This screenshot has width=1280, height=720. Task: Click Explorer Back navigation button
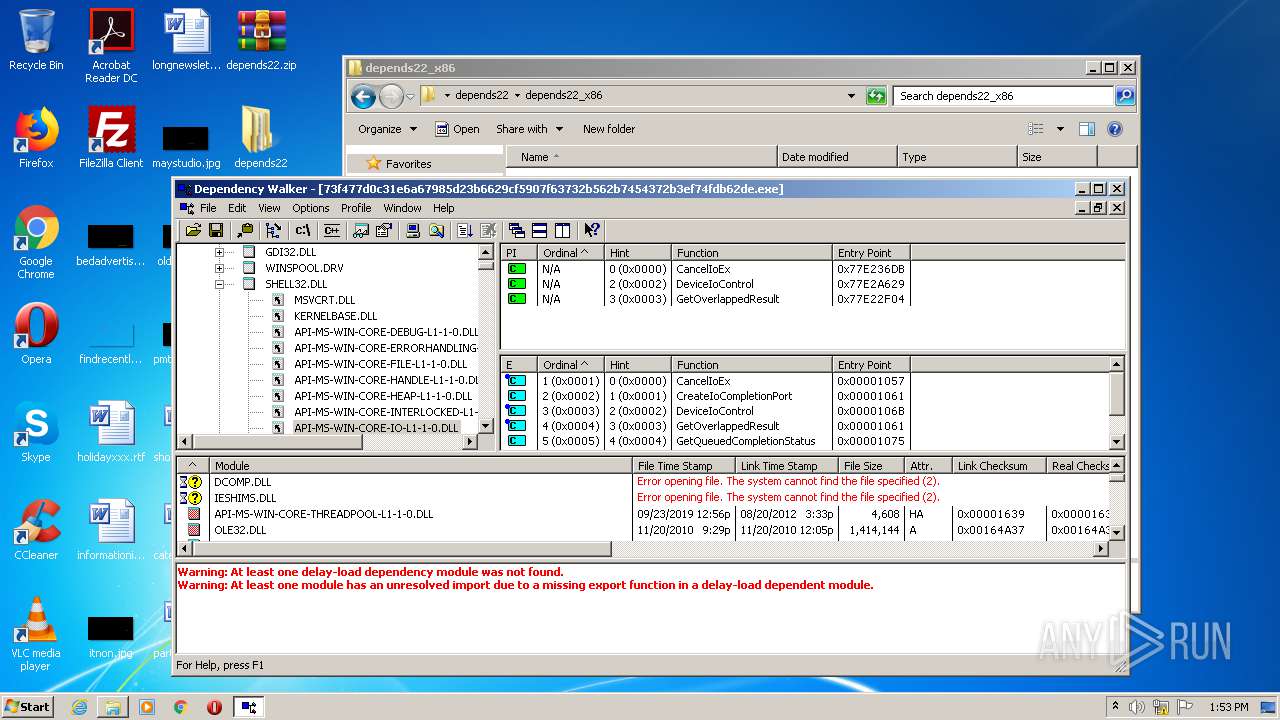click(363, 96)
